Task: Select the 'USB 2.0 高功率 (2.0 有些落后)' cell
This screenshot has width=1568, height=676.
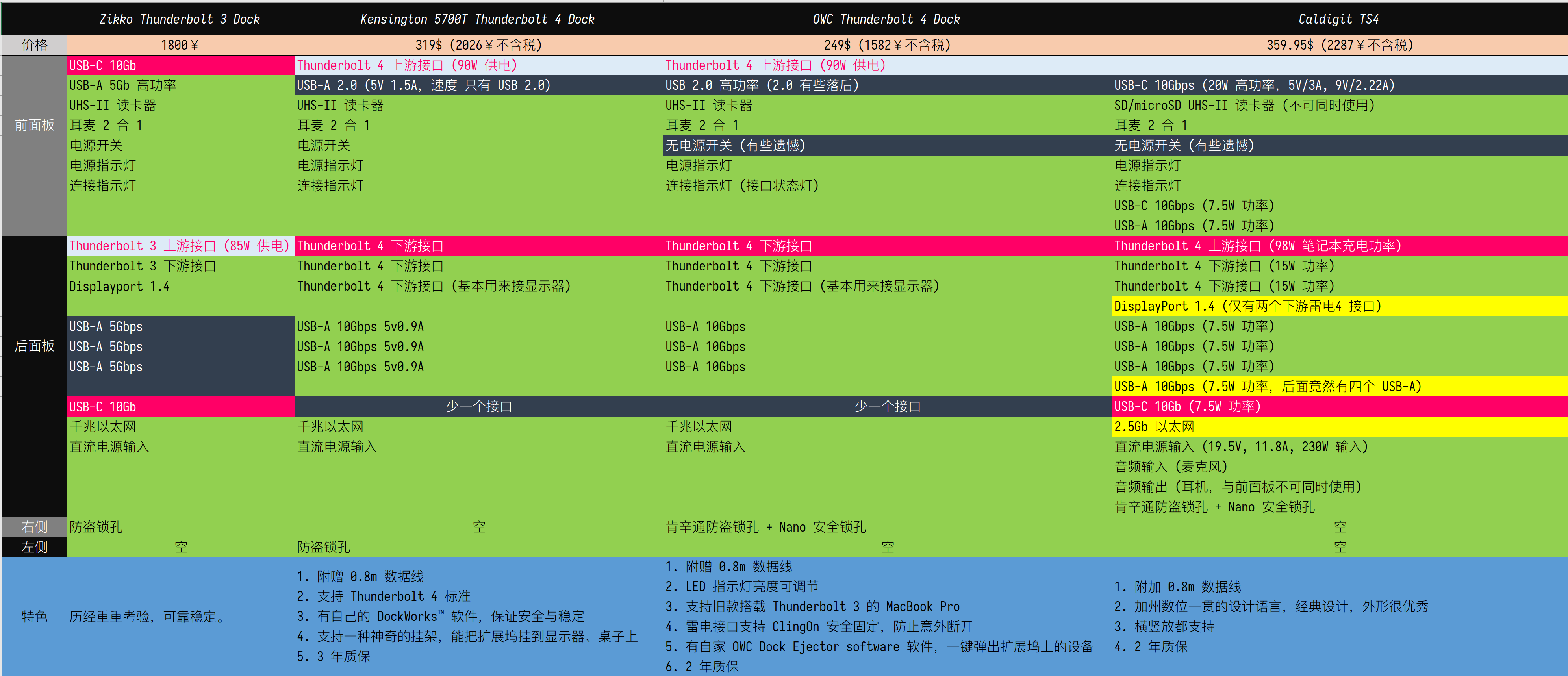Action: click(x=887, y=85)
